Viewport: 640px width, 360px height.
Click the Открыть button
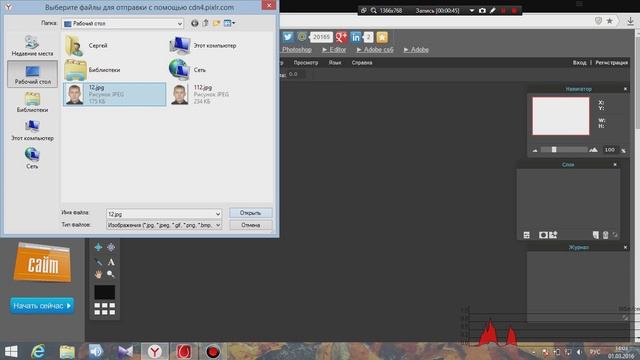tap(251, 213)
